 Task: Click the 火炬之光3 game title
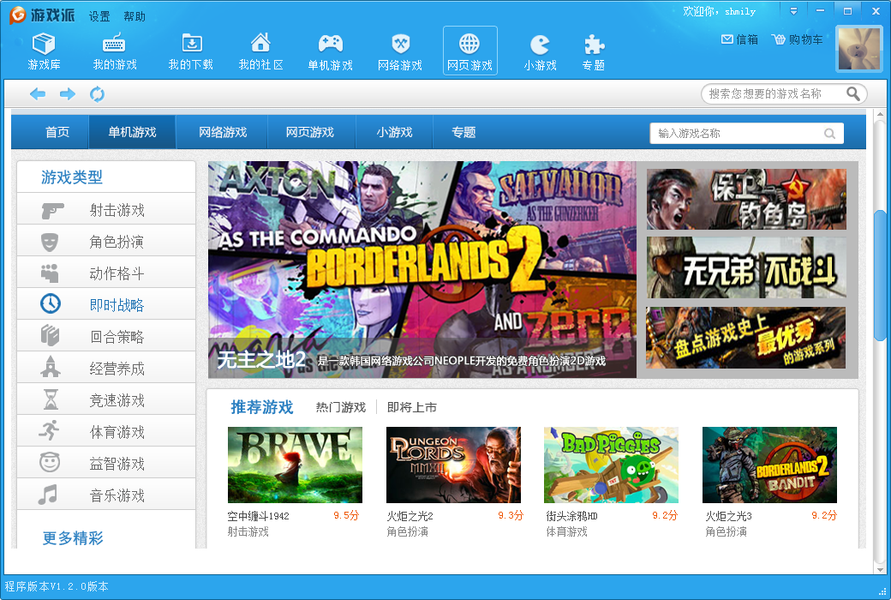728,516
